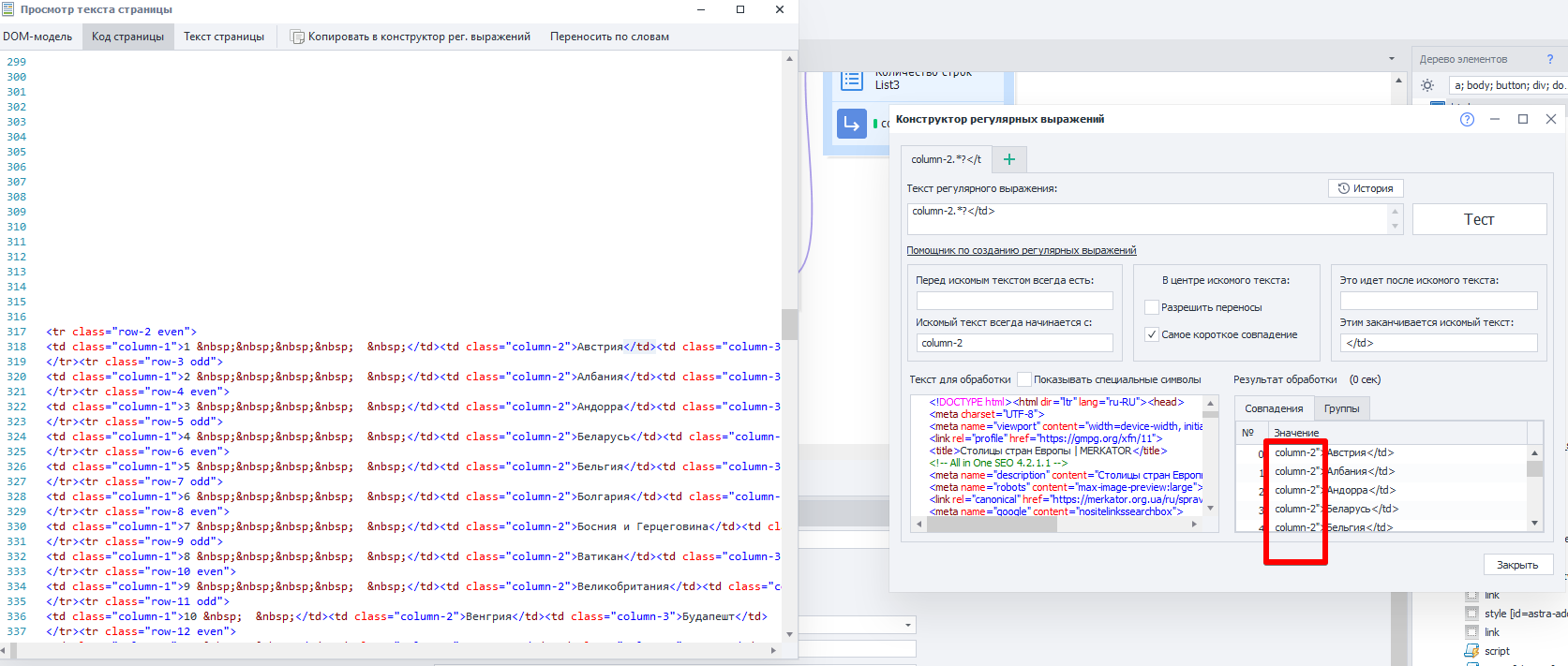Add a new regex tab with the plus icon
Image resolution: width=1568 pixels, height=666 pixels.
point(1009,159)
